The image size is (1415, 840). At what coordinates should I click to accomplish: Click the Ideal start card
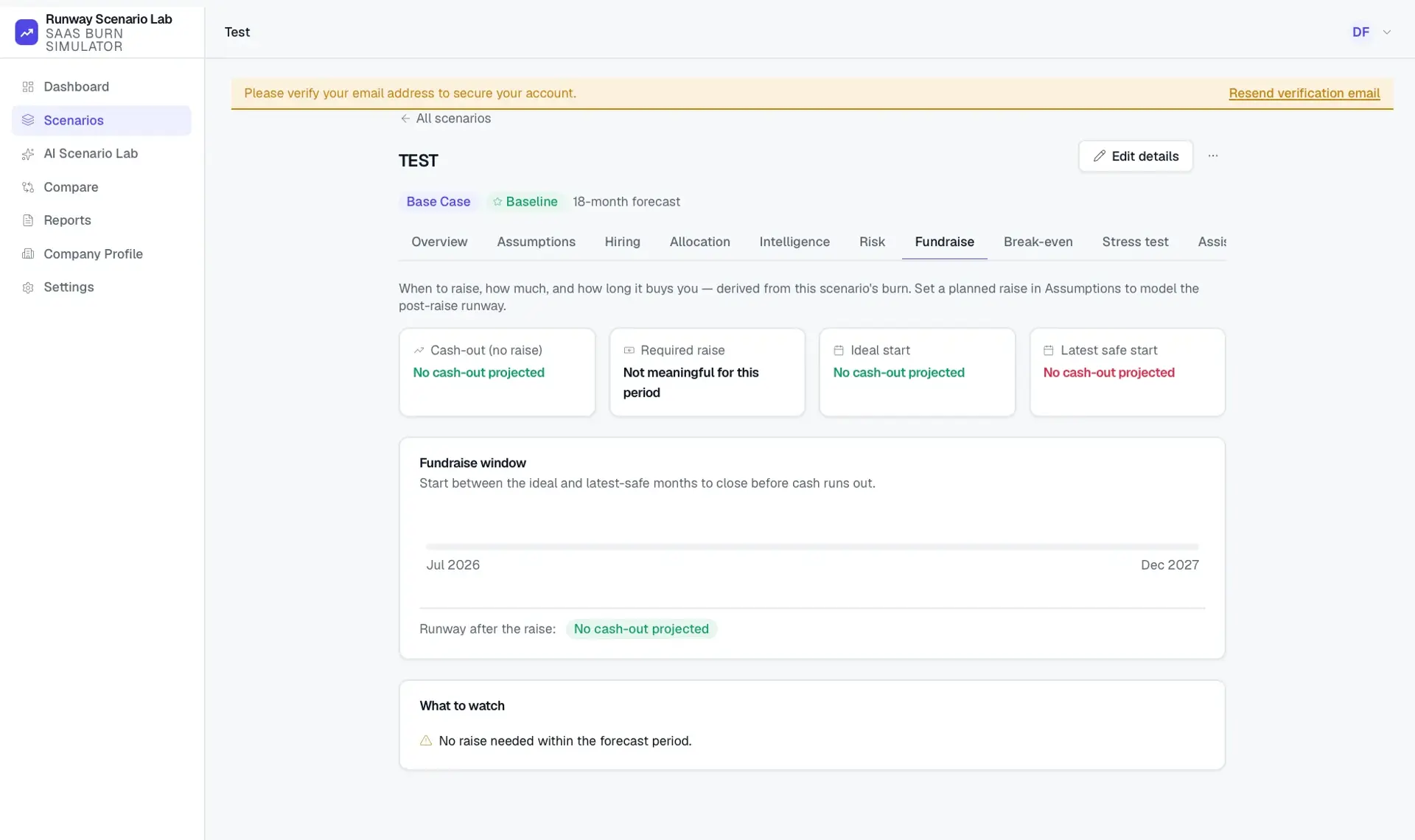917,372
